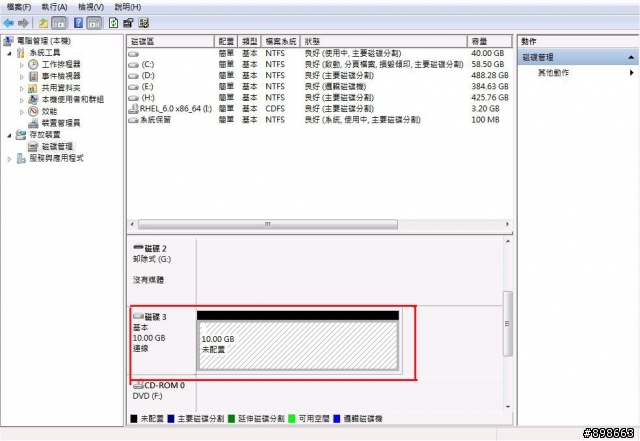Click the 工作排程器 clock icon
Image resolution: width=640 pixels, height=441 pixels.
pos(33,65)
